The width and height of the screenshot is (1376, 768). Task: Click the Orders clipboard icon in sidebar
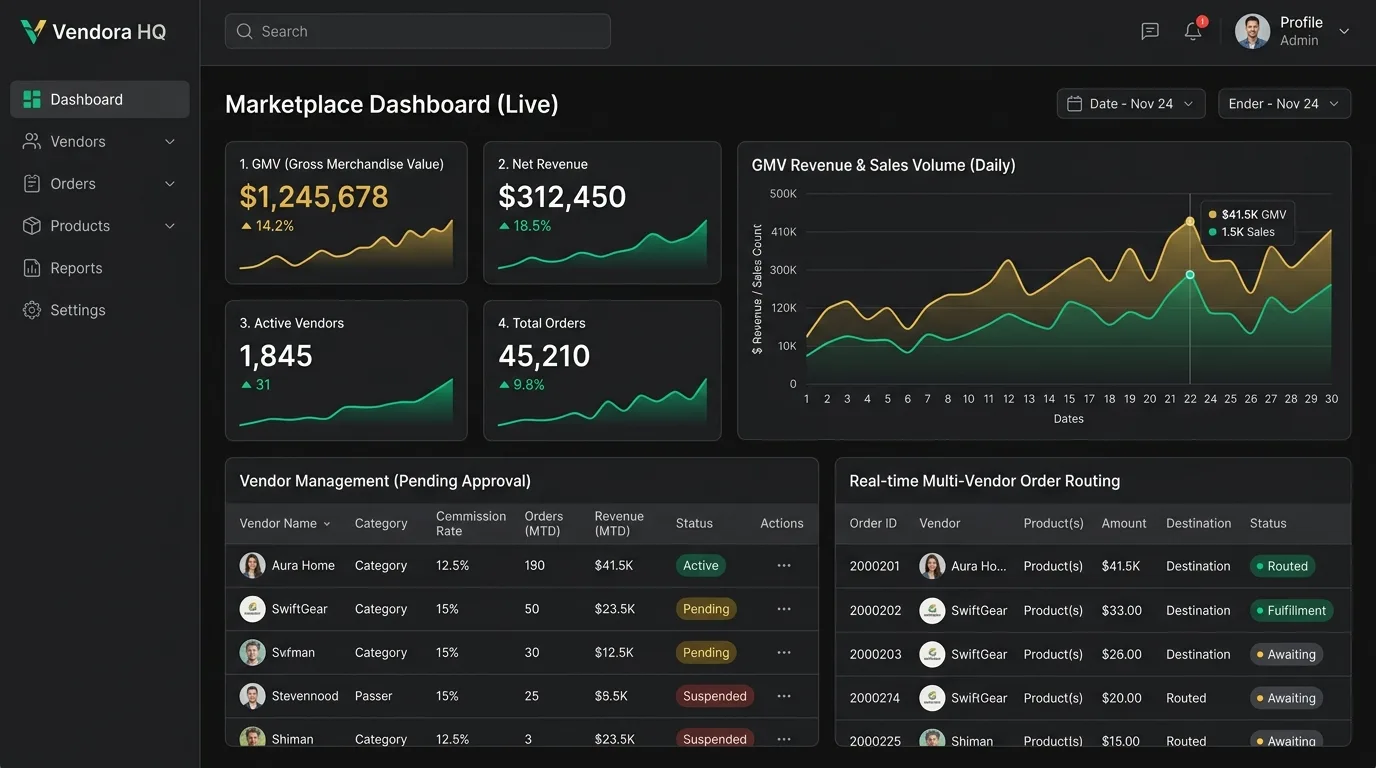pos(32,184)
